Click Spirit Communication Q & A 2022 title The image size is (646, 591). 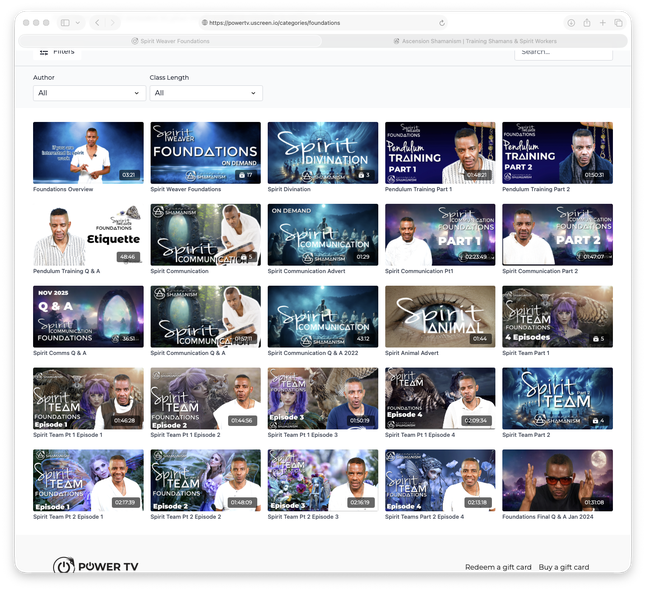pos(313,353)
